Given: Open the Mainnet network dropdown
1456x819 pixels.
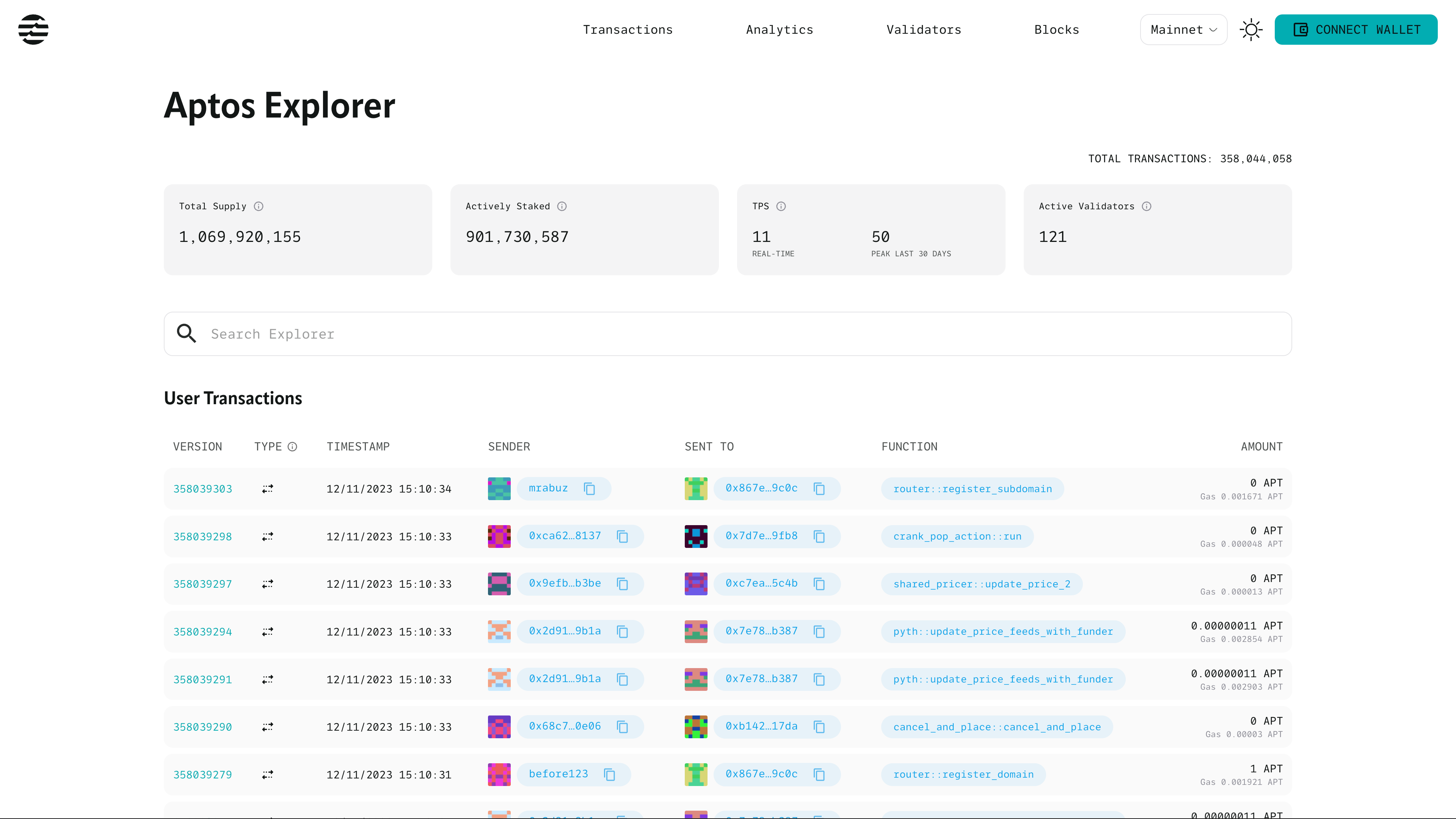Looking at the screenshot, I should pyautogui.click(x=1183, y=30).
